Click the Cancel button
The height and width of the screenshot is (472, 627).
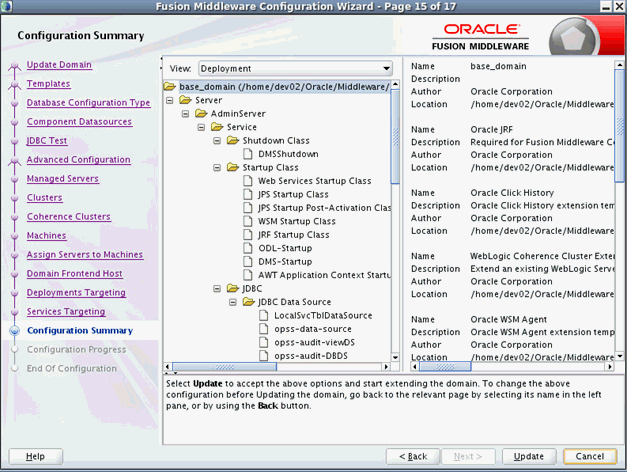click(590, 456)
